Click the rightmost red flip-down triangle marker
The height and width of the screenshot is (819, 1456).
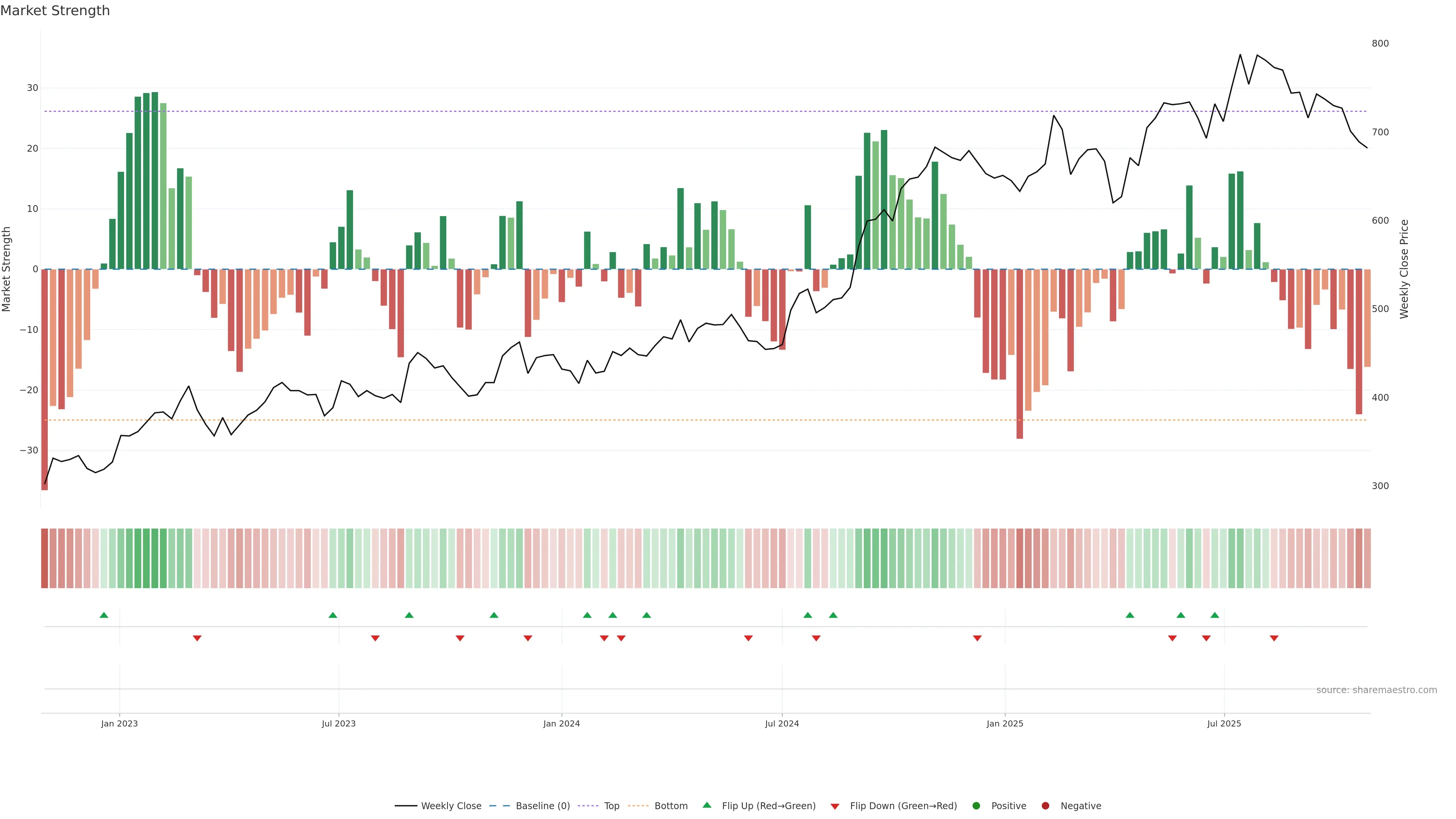point(1274,638)
